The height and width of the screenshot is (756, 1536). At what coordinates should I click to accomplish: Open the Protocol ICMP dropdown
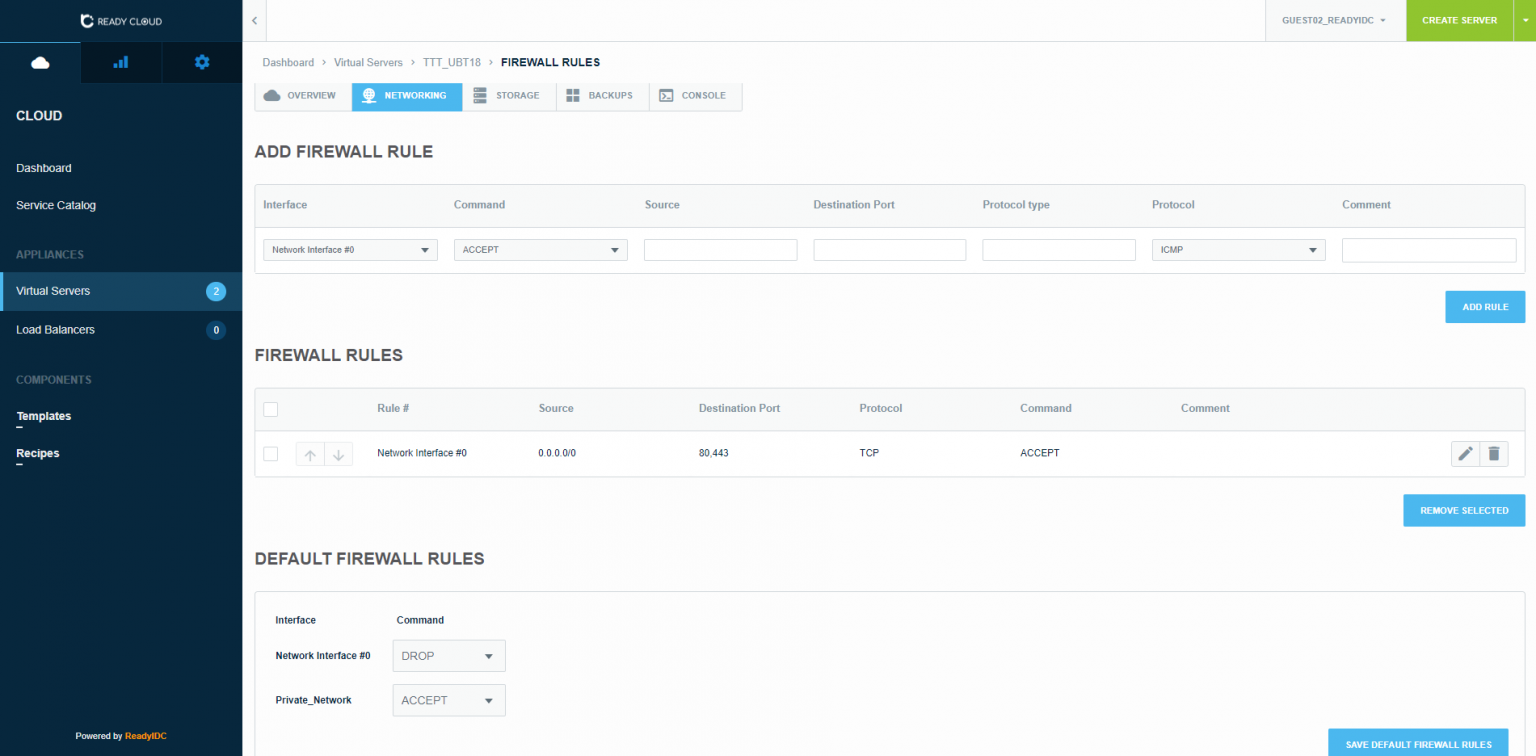click(1239, 250)
